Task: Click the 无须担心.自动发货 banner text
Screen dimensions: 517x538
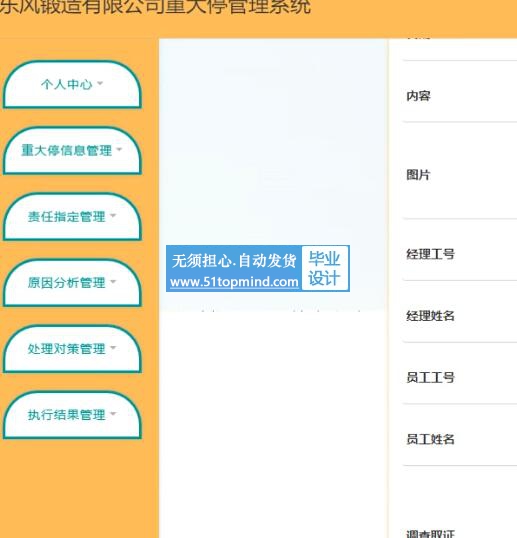Action: (234, 261)
